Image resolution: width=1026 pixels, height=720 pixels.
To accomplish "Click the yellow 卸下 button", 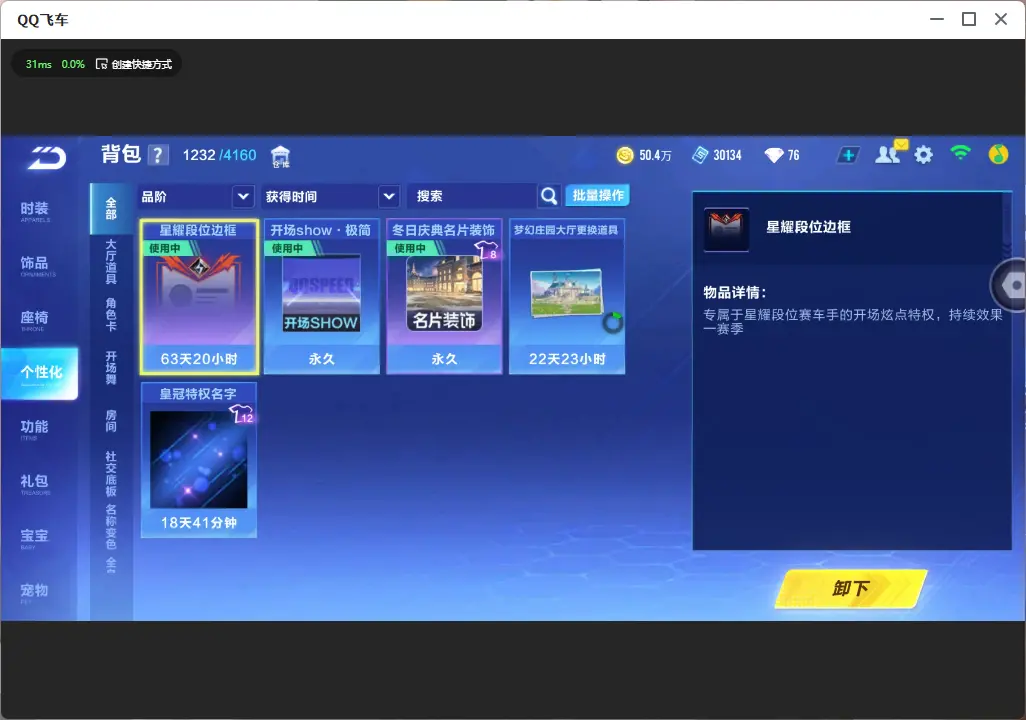I will 851,588.
